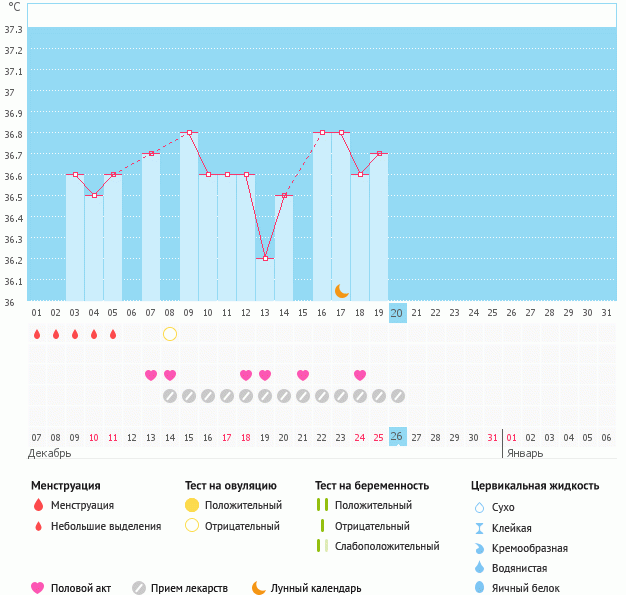Image resolution: width=626 pixels, height=595 pixels.
Task: Click the medication icon on cycle day 20
Action: coord(398,396)
